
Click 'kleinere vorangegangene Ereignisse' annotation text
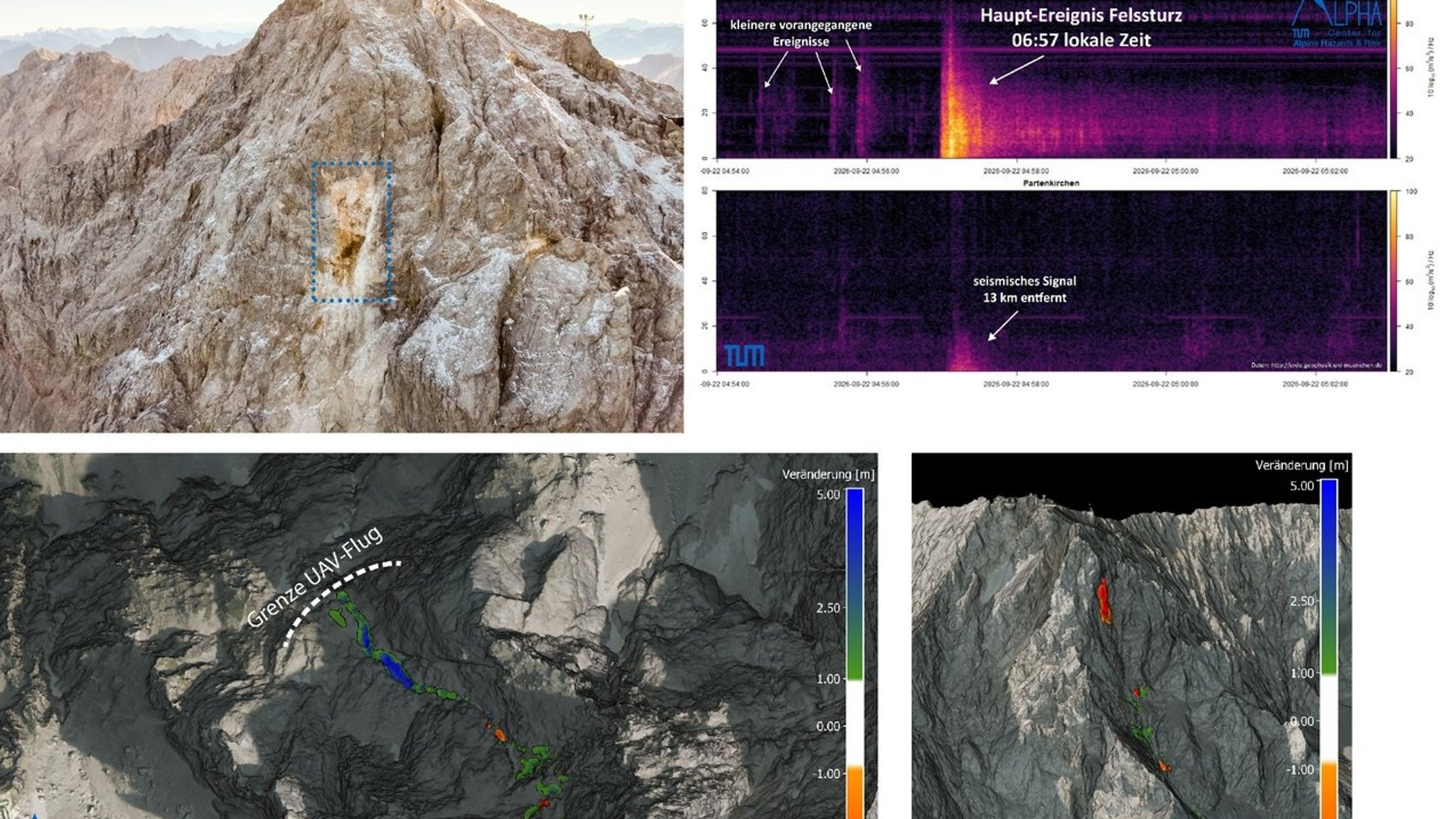(801, 33)
